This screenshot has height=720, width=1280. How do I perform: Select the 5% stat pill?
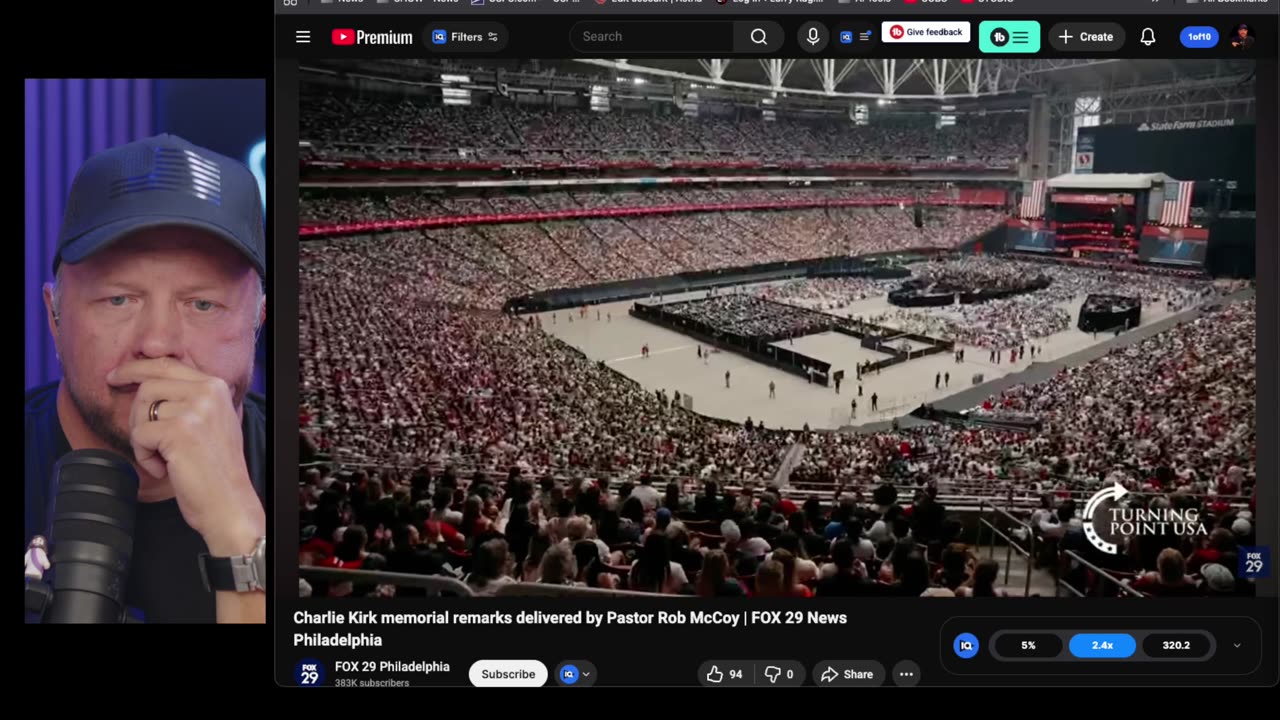(x=1028, y=645)
